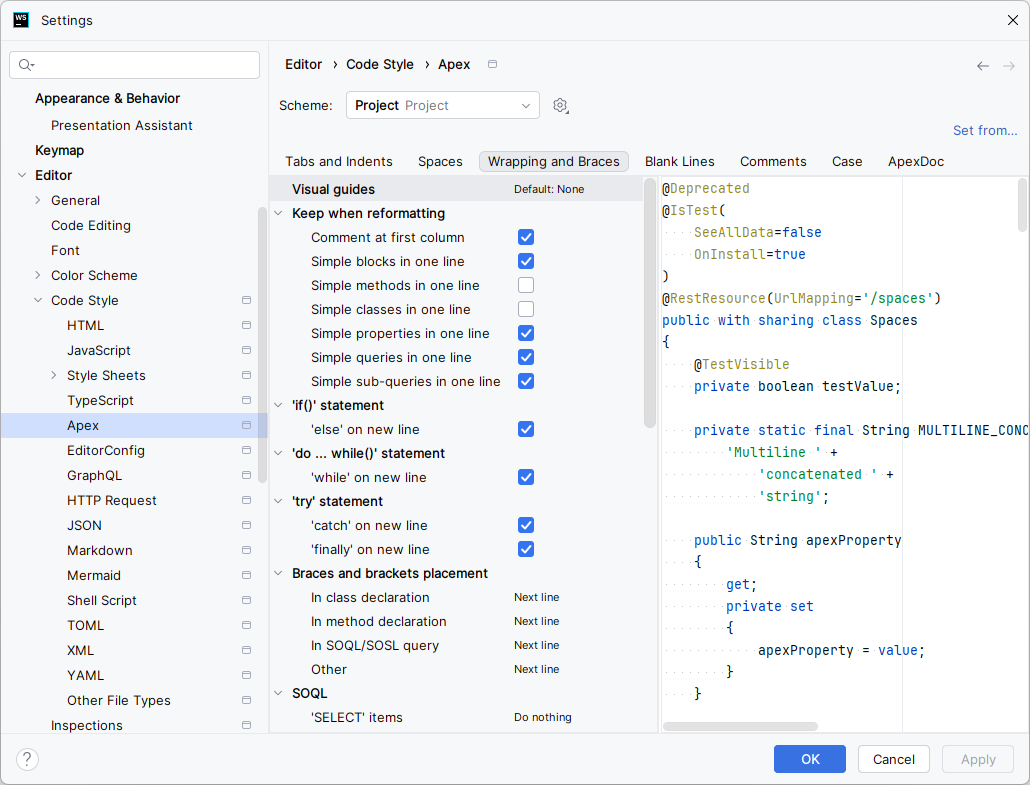Screen dimensions: 1030x785
Task: Click project icon beside Mermaid row
Action: pyautogui.click(x=246, y=575)
